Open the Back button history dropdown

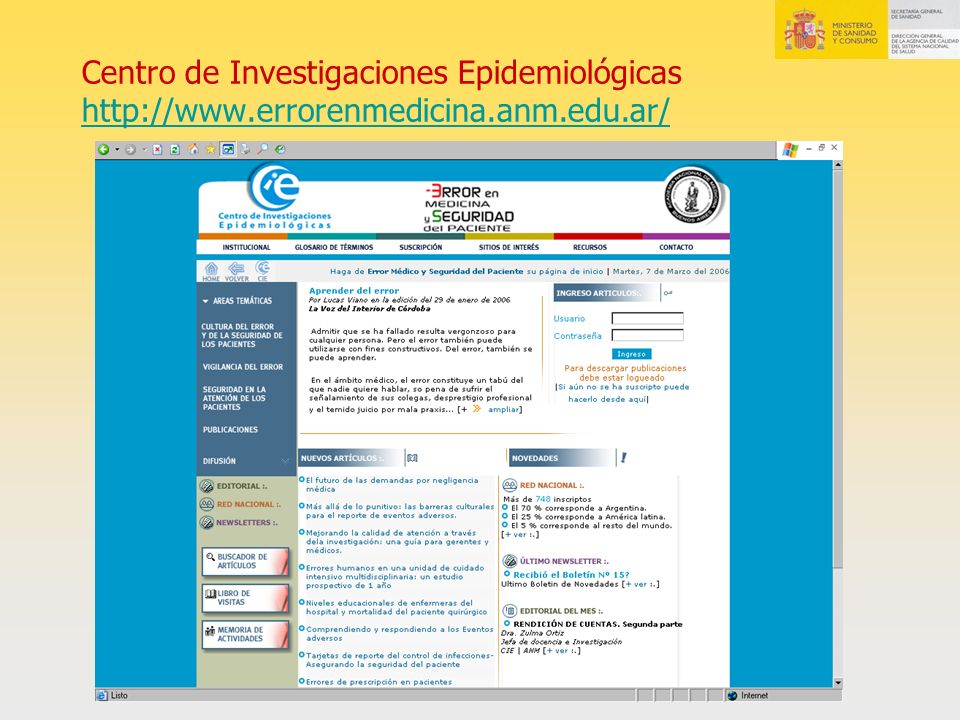117,149
